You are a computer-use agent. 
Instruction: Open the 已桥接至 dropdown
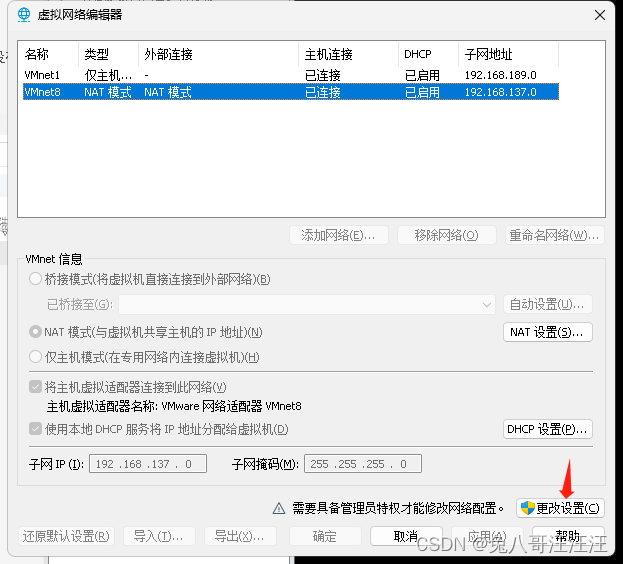tap(307, 305)
